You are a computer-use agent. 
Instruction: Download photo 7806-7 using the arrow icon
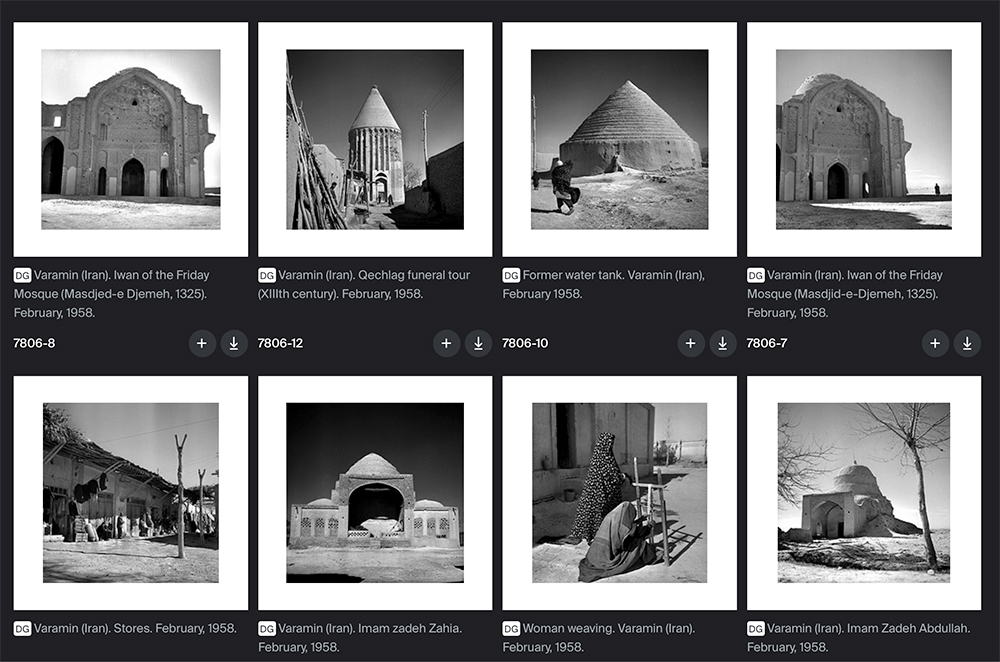(x=967, y=344)
